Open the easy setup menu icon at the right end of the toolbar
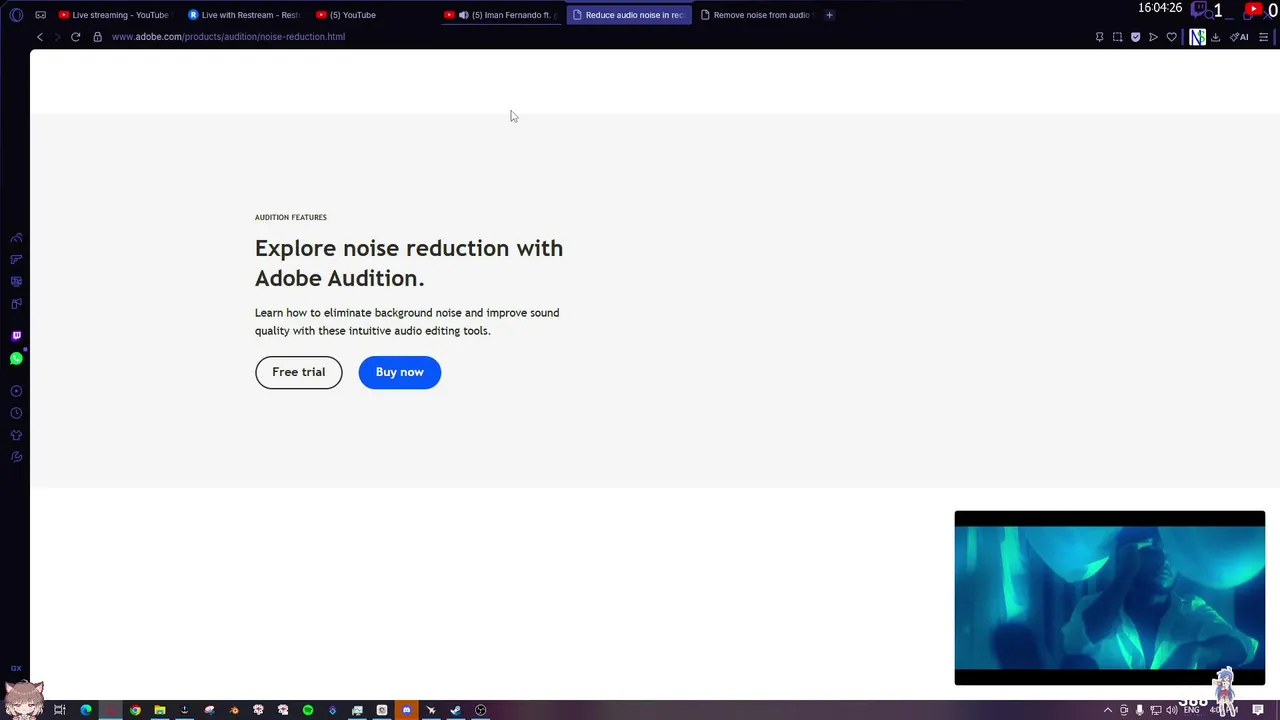The image size is (1280, 720). [x=1263, y=37]
